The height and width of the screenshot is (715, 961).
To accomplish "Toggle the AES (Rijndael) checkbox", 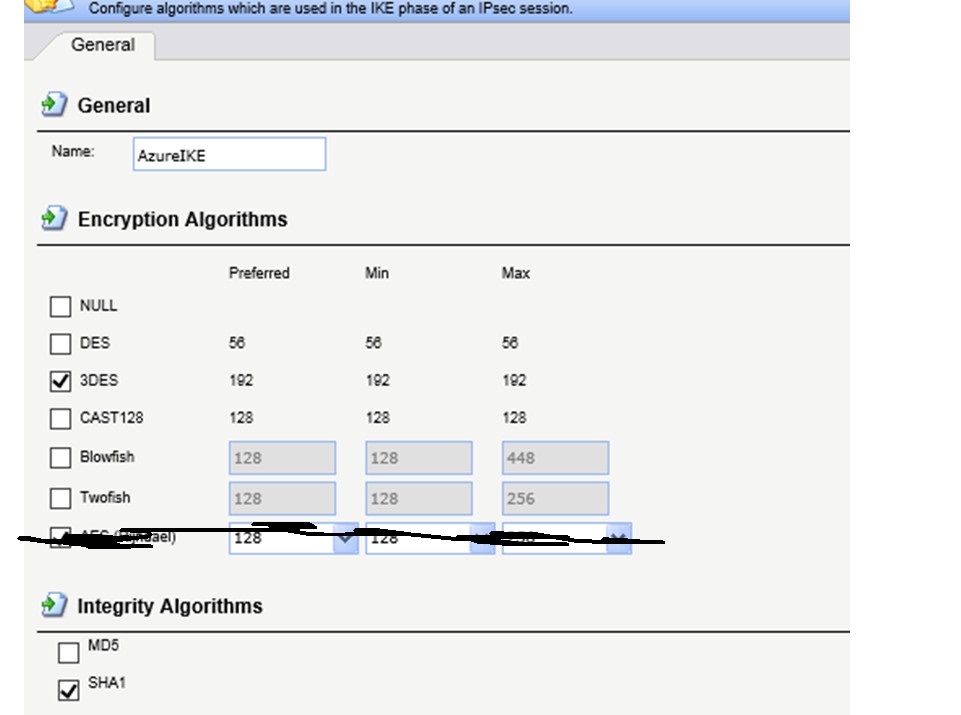I will click(x=61, y=538).
